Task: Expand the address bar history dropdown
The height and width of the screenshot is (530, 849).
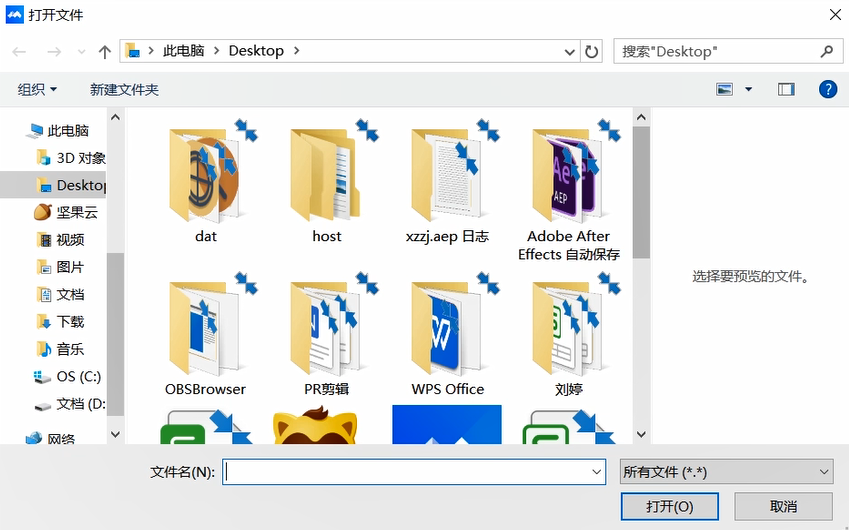Action: click(x=570, y=52)
